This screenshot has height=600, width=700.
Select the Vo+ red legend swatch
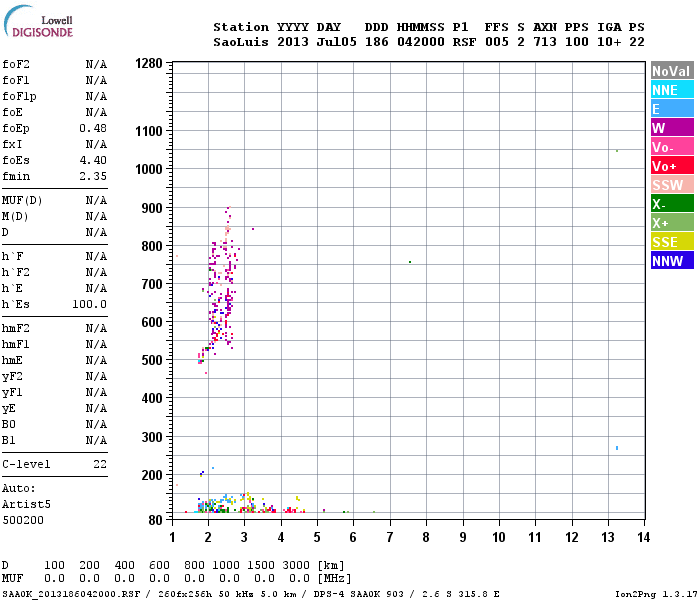(672, 166)
